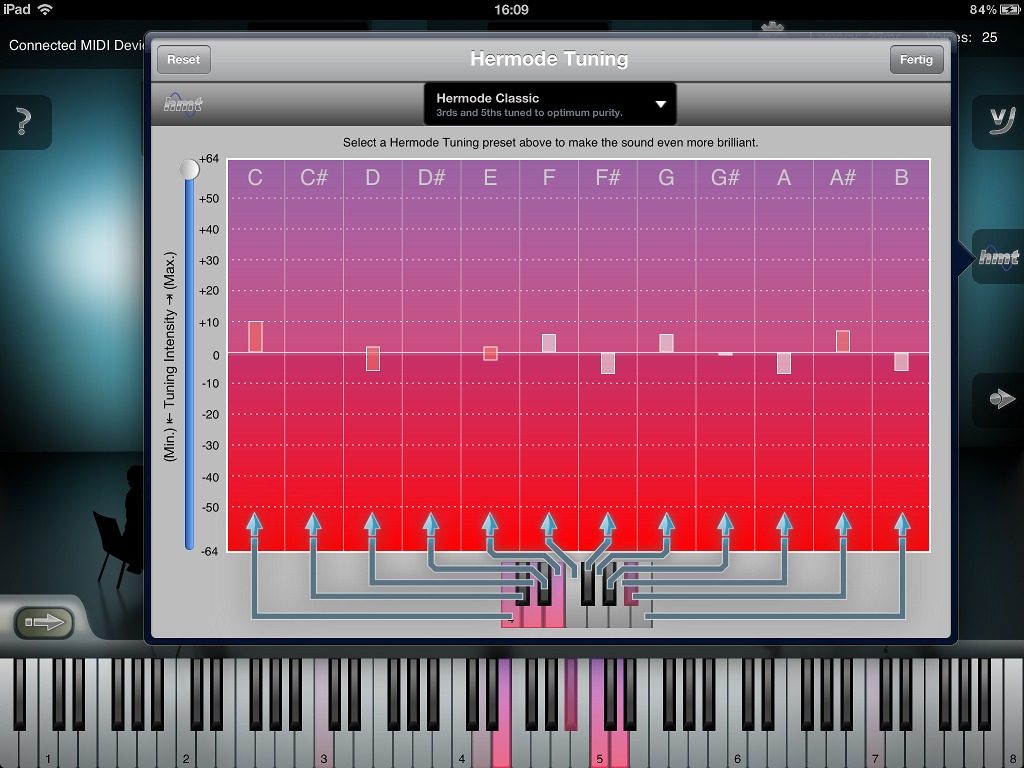Select the A# note tuning bar
Image resolution: width=1024 pixels, height=768 pixels.
(x=843, y=341)
